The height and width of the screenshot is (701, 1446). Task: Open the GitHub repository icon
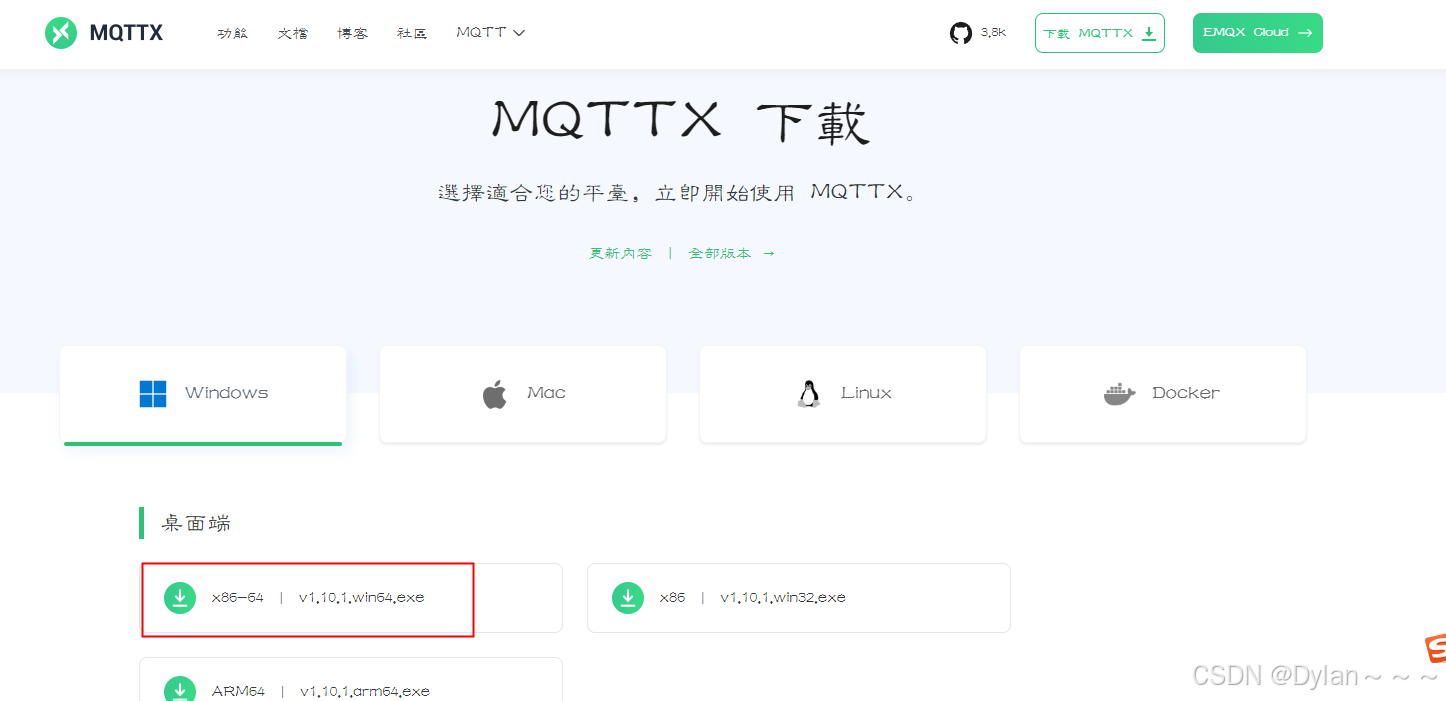[x=961, y=33]
